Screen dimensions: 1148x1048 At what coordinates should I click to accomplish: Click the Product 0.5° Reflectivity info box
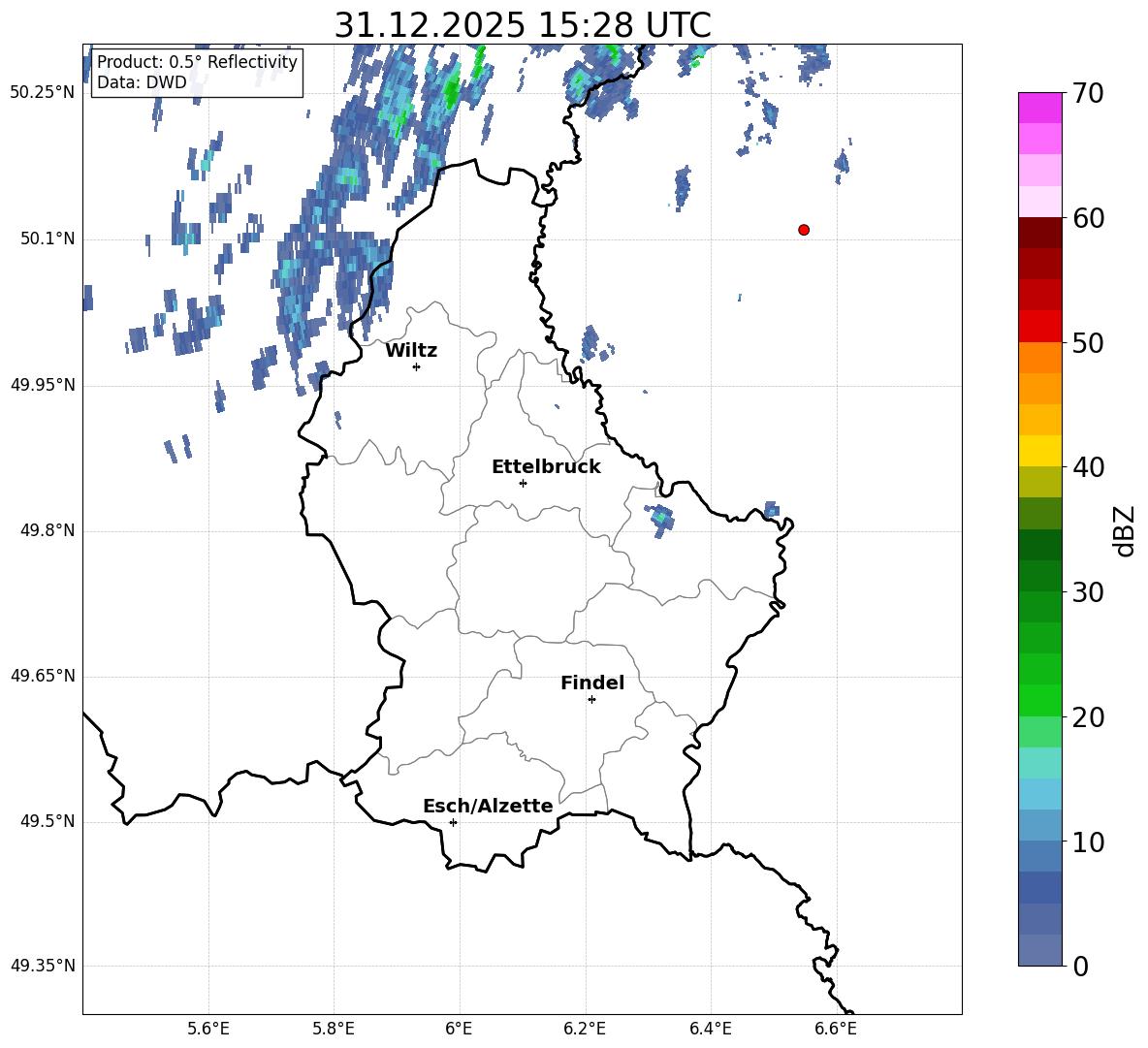[x=197, y=73]
